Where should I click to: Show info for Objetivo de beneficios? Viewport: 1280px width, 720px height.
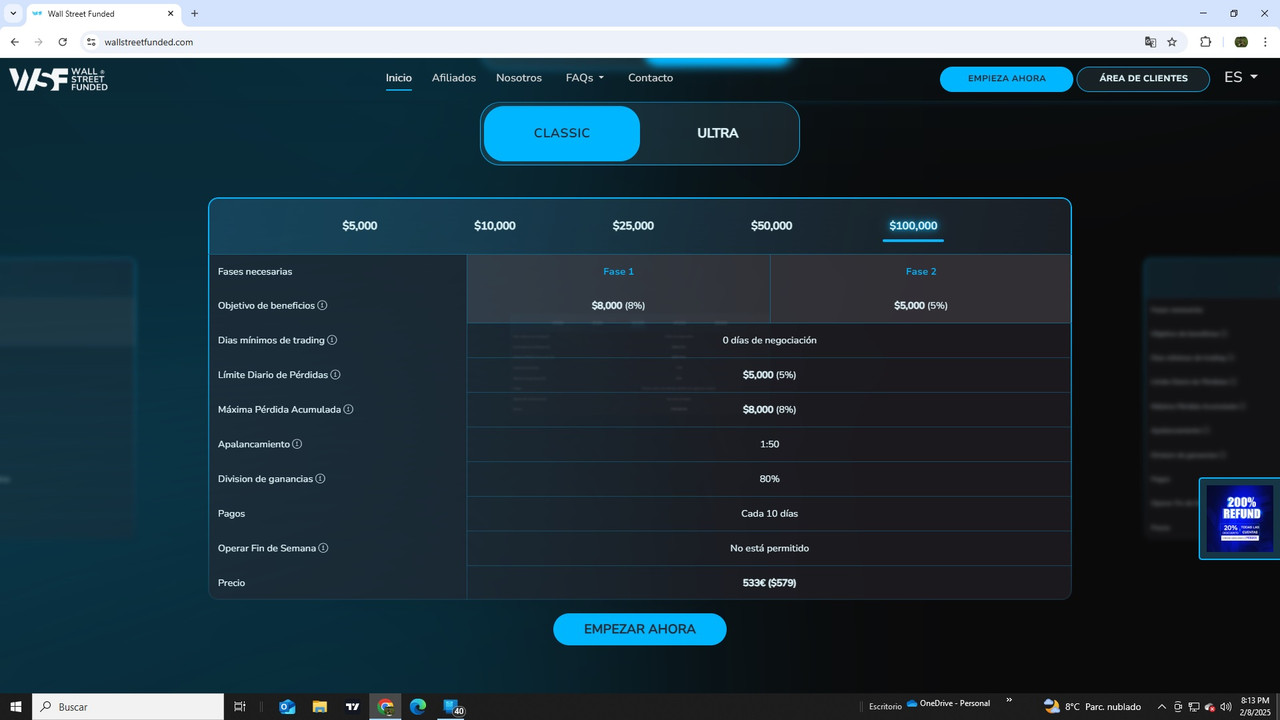tap(322, 306)
